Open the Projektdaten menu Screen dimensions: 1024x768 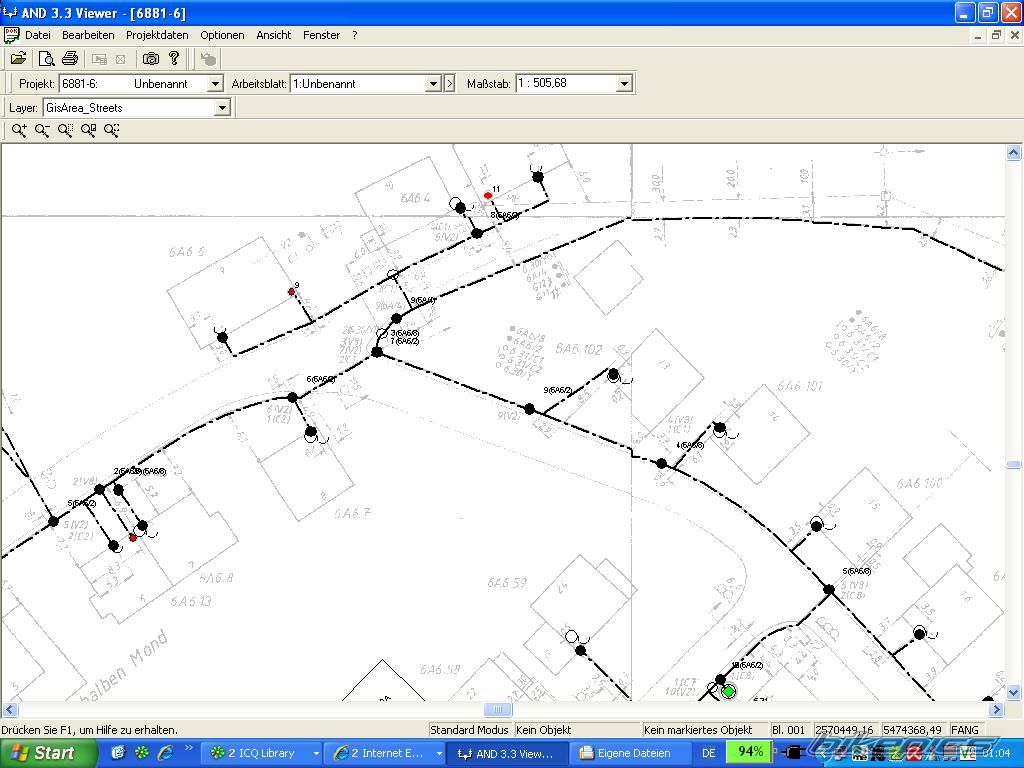157,35
